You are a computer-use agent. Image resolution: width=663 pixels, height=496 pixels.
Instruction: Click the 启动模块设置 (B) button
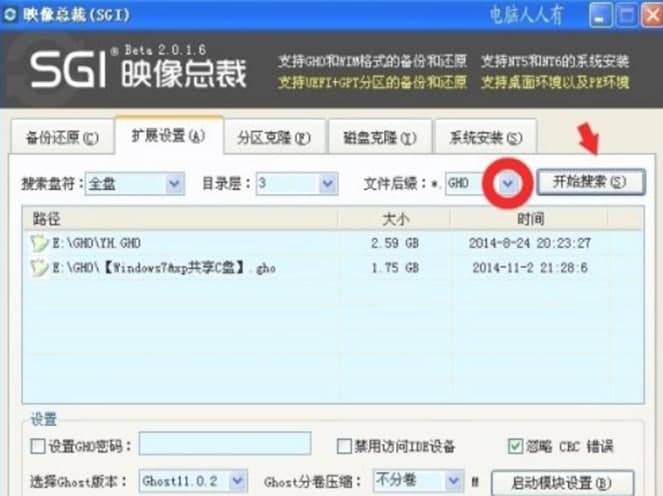tap(562, 482)
